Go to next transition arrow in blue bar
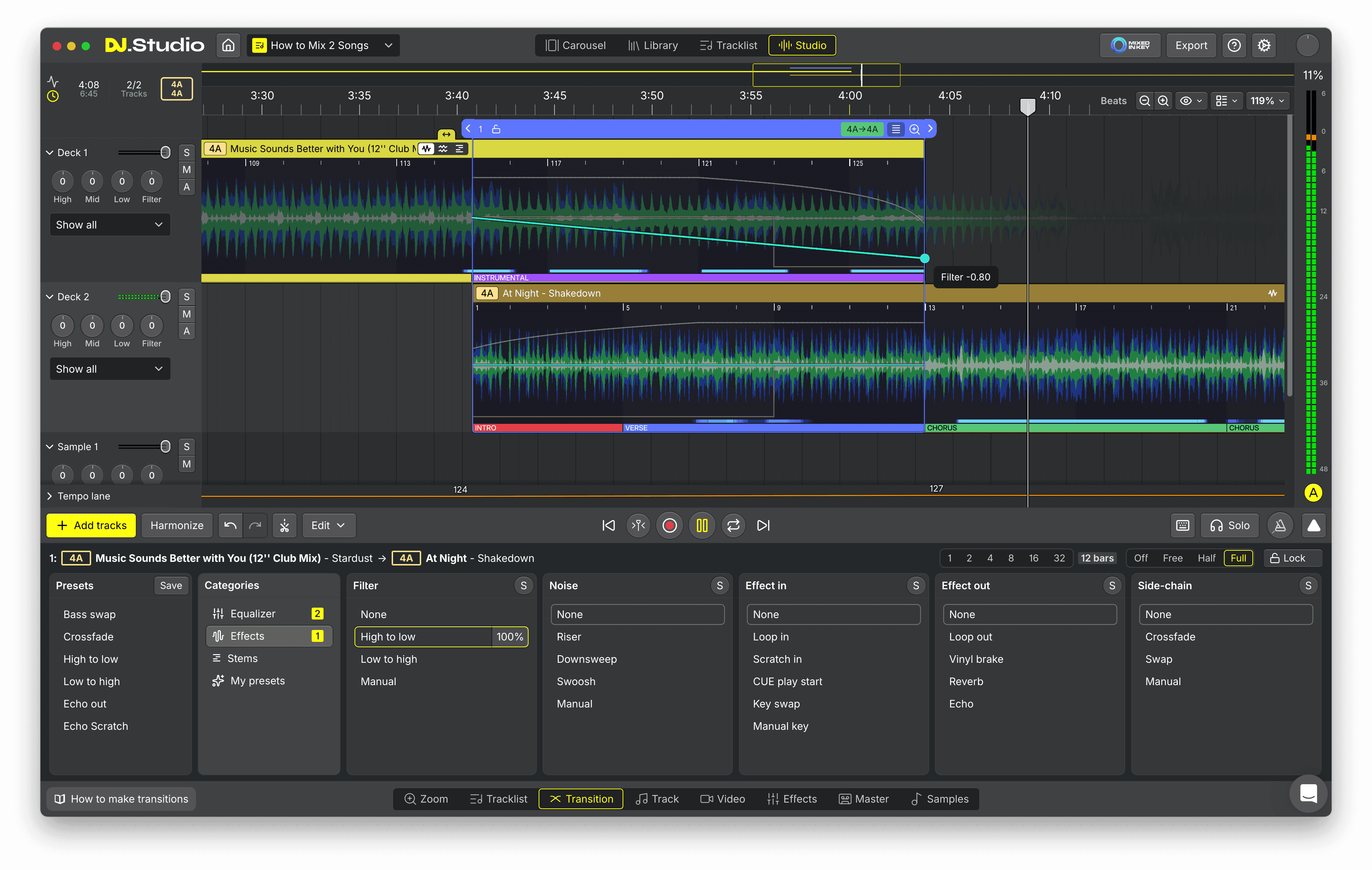1372x870 pixels. [x=930, y=129]
